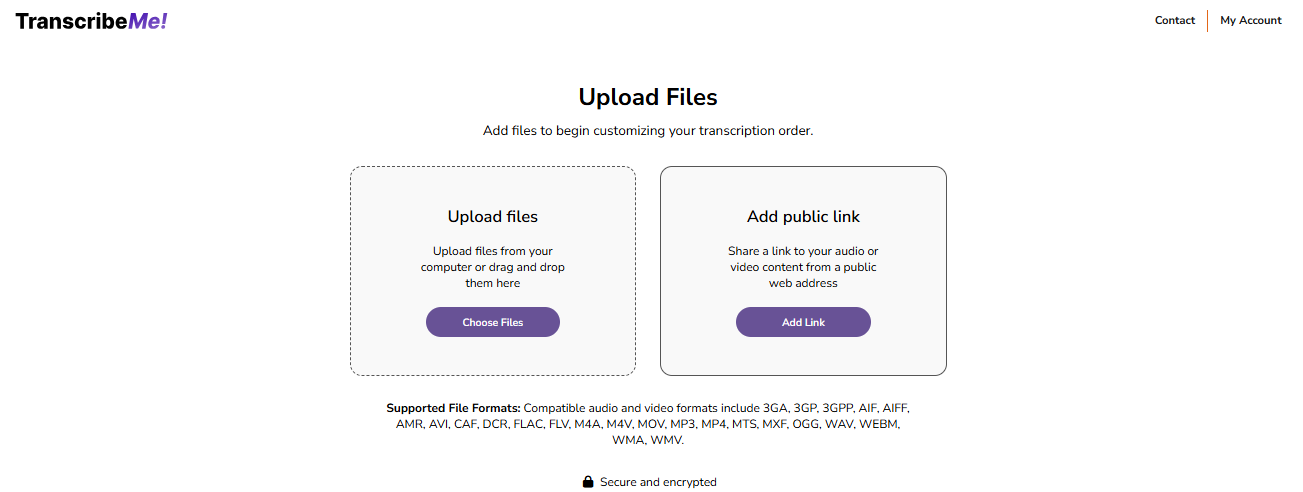1303x492 pixels.
Task: Click the TranscribeMe! logo
Action: [x=91, y=20]
